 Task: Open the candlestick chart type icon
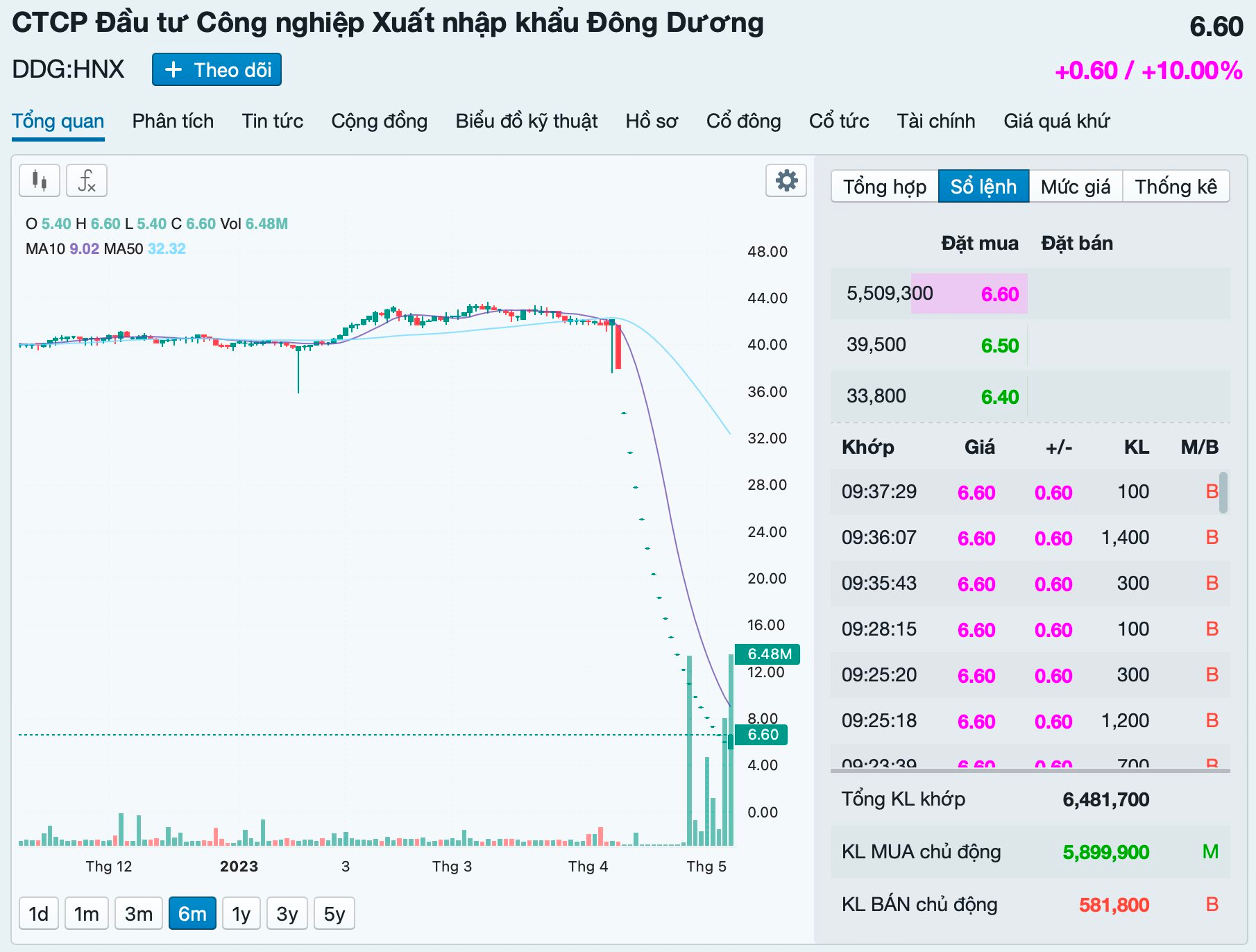pos(40,181)
